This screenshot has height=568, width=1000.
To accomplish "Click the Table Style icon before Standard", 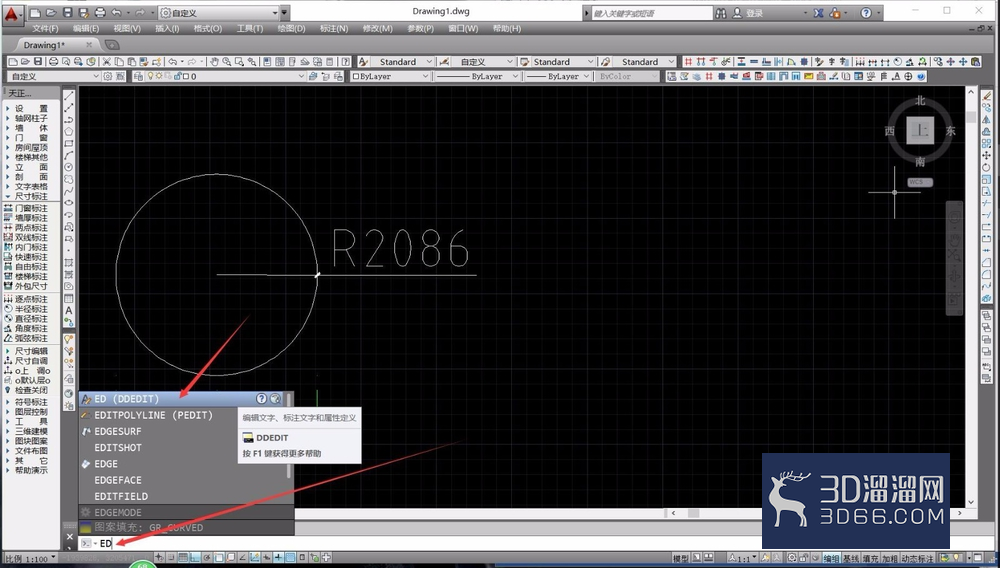I will 525,62.
